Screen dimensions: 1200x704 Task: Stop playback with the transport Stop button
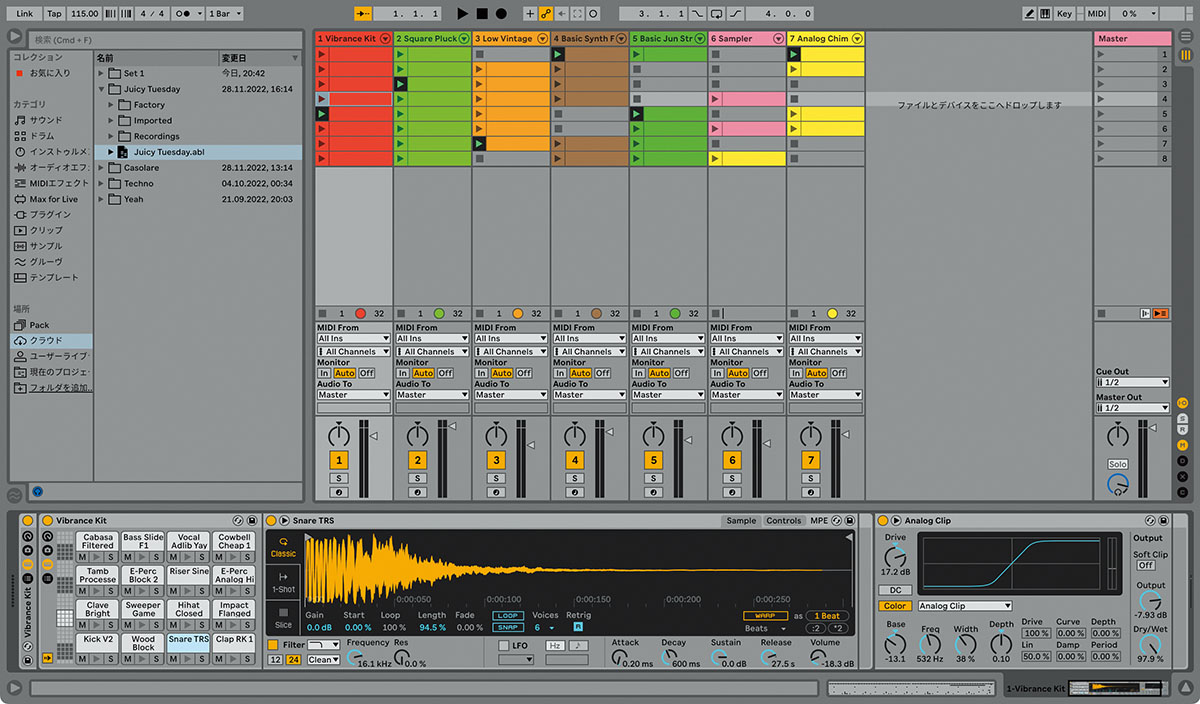point(482,14)
